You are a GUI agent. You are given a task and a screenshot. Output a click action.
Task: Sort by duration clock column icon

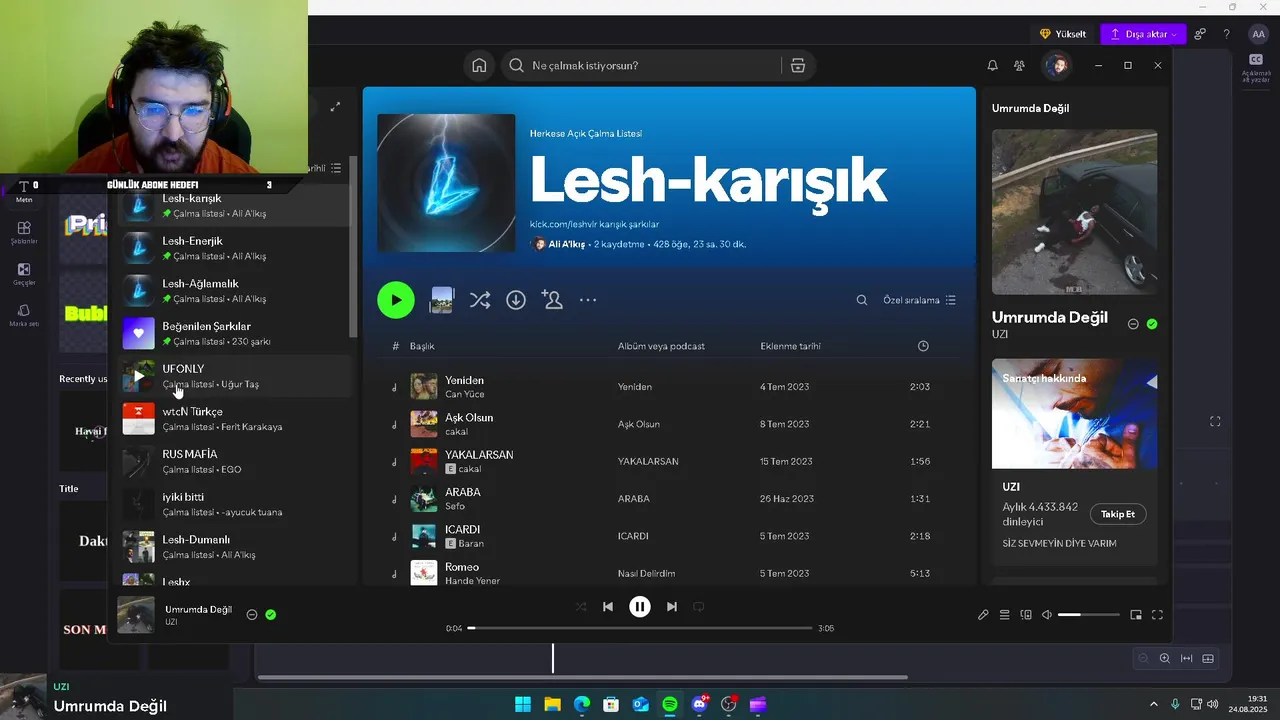coord(923,346)
